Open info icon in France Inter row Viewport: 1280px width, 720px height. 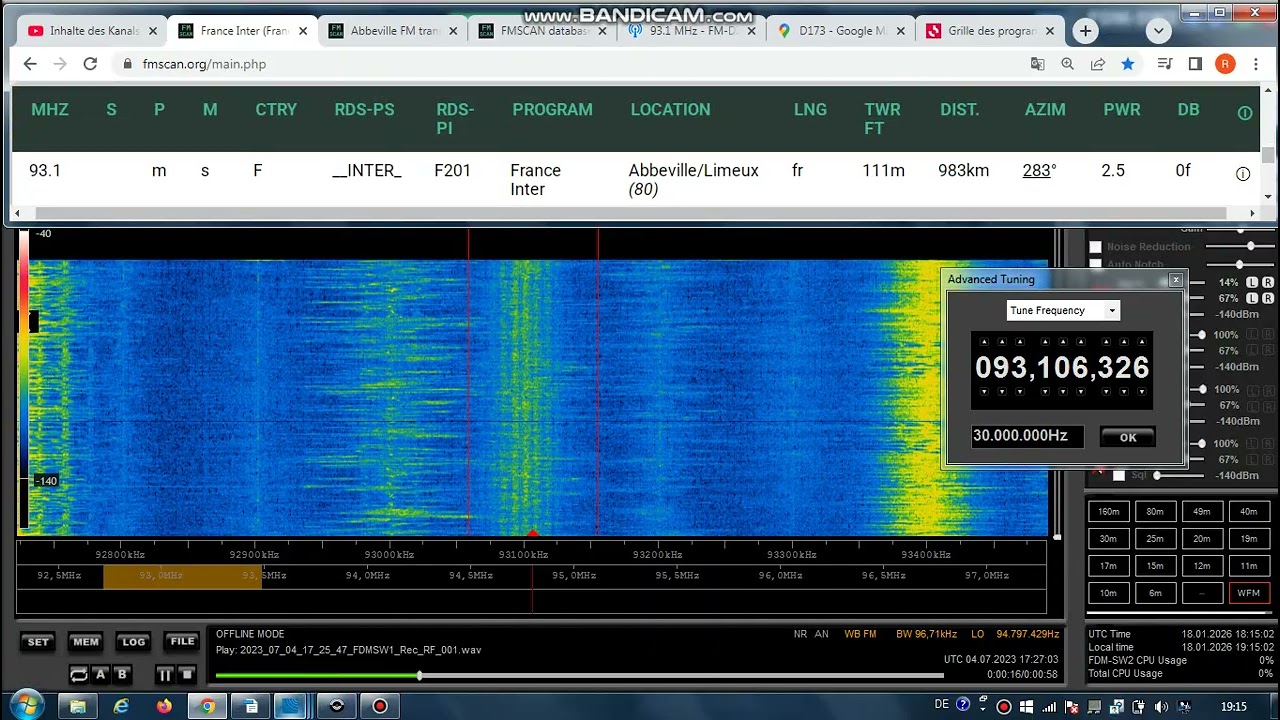tap(1243, 174)
